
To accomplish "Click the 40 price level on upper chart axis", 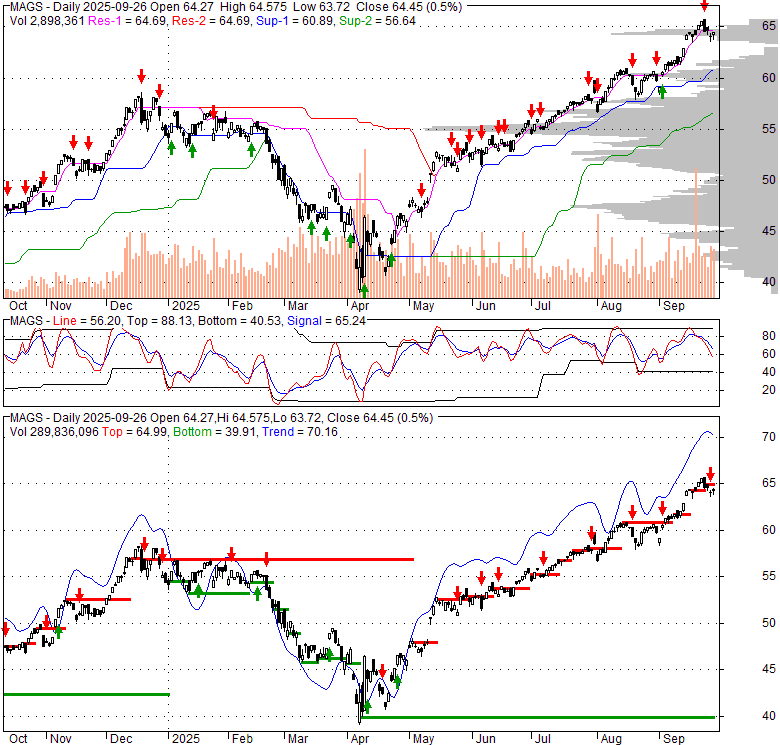I will tap(769, 282).
